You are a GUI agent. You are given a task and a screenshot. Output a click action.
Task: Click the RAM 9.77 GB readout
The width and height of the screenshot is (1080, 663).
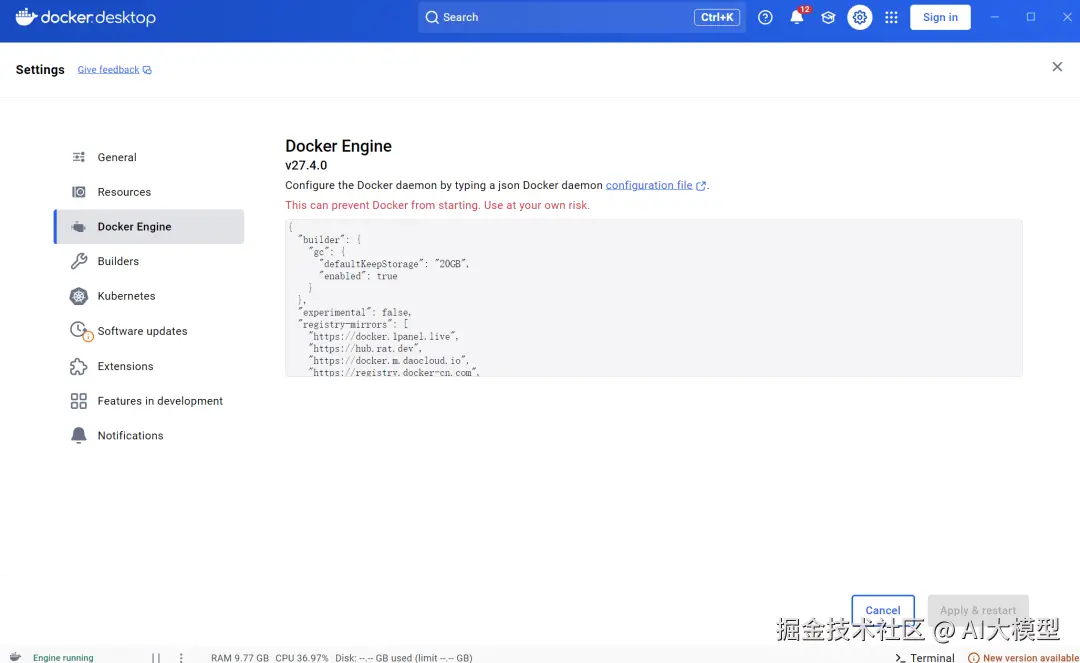point(240,657)
